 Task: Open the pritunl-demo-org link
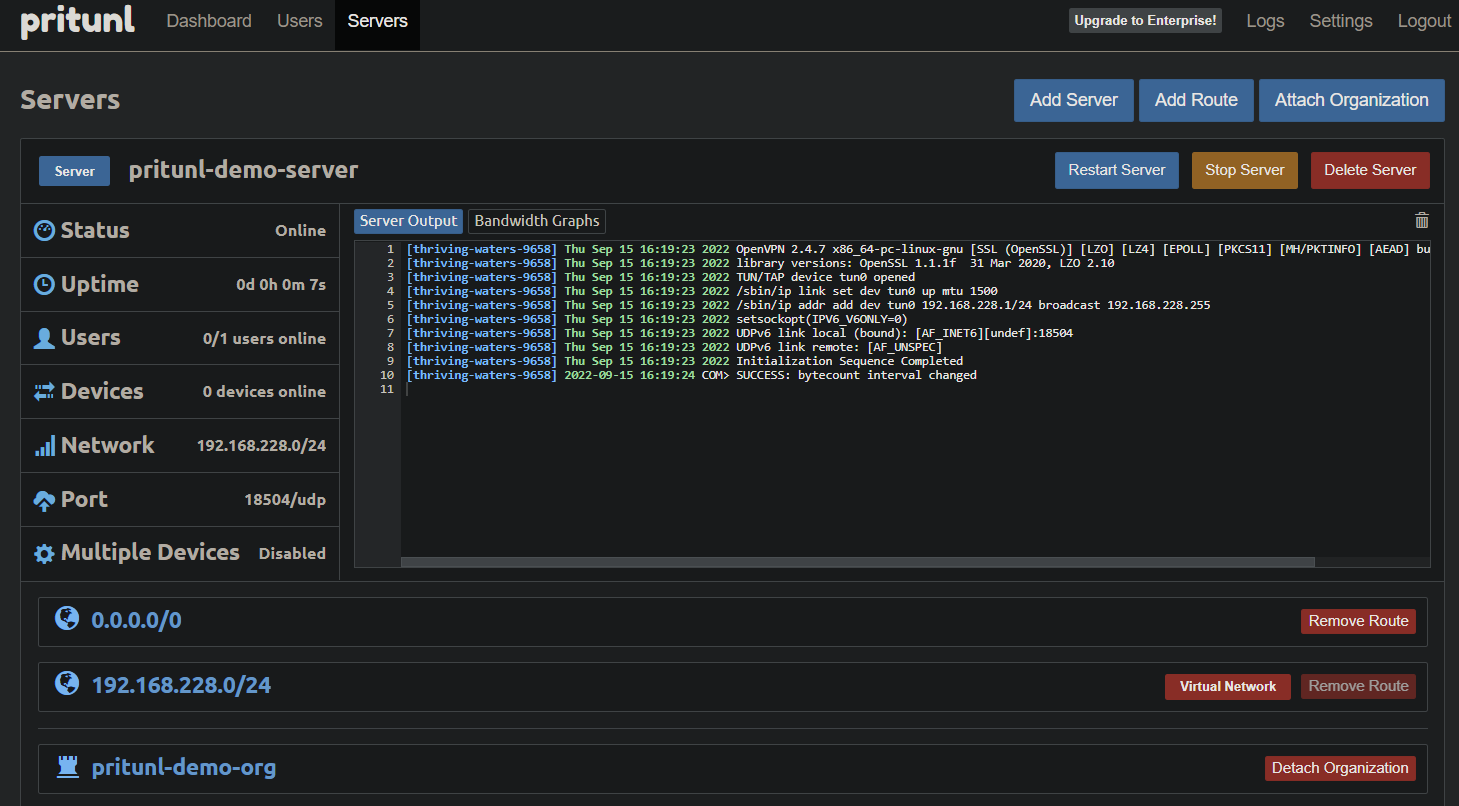[184, 768]
